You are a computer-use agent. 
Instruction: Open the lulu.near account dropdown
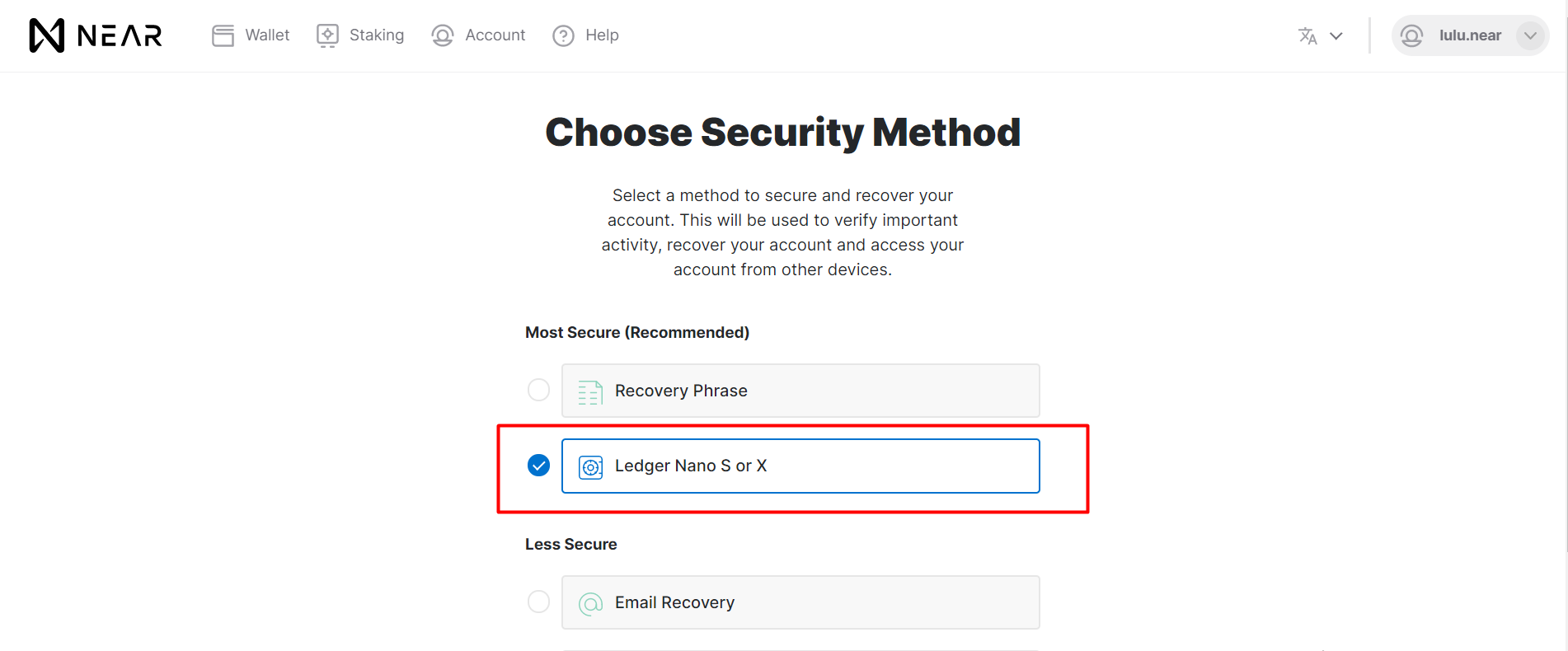(1470, 35)
